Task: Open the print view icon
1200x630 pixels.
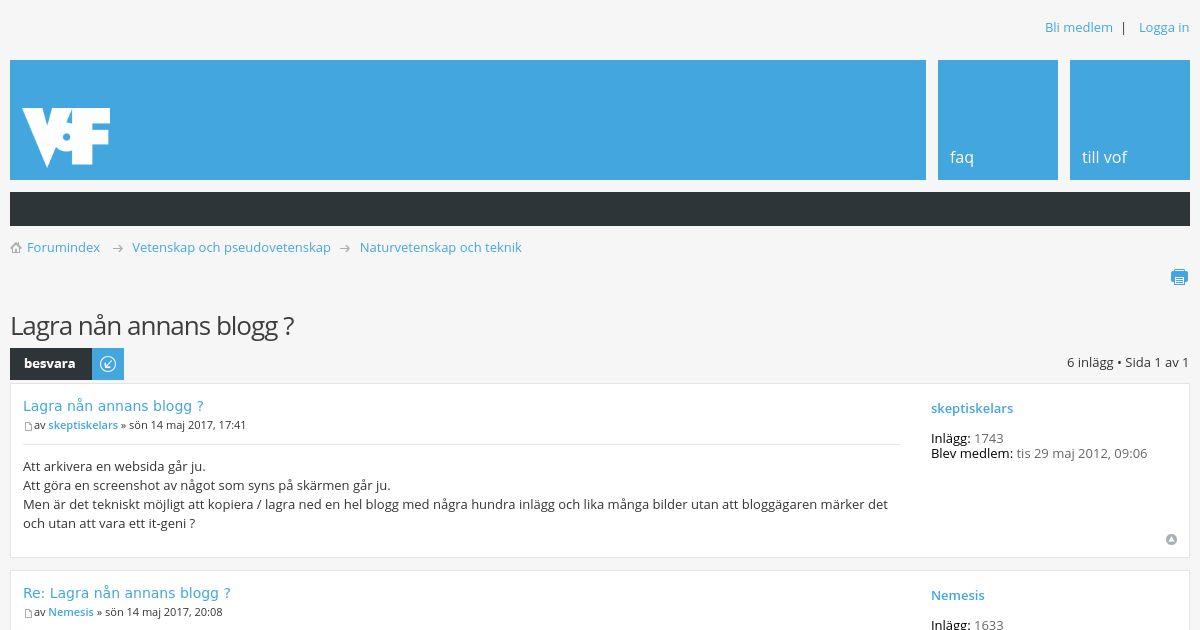Action: pos(1179,277)
